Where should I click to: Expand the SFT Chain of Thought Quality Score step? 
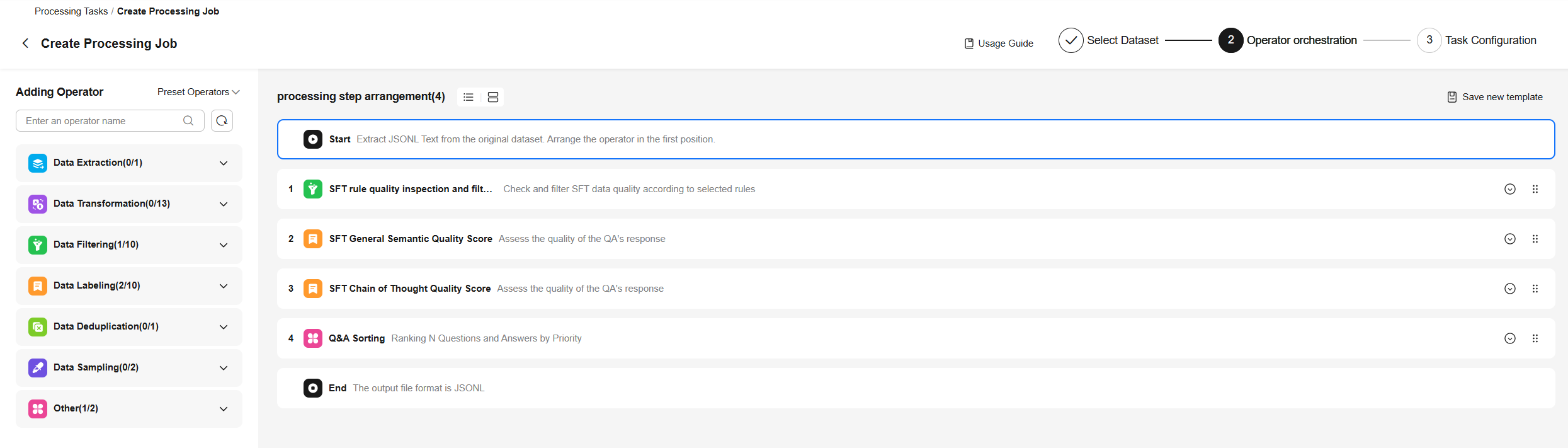[1510, 289]
